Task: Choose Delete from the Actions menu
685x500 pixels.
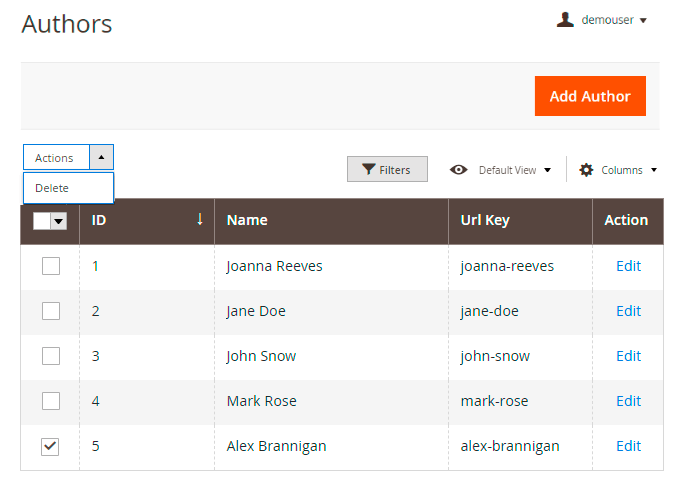Action: pos(52,188)
